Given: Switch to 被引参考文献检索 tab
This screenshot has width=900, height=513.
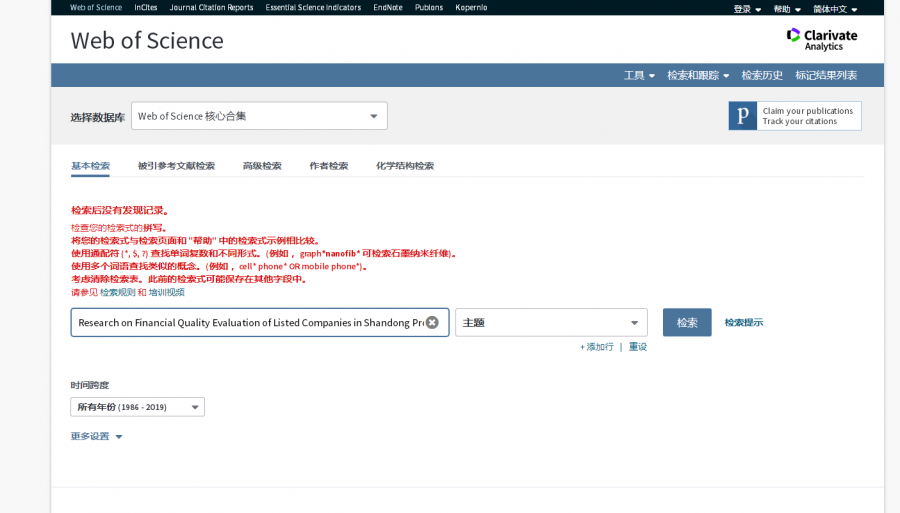Looking at the screenshot, I should tap(176, 166).
